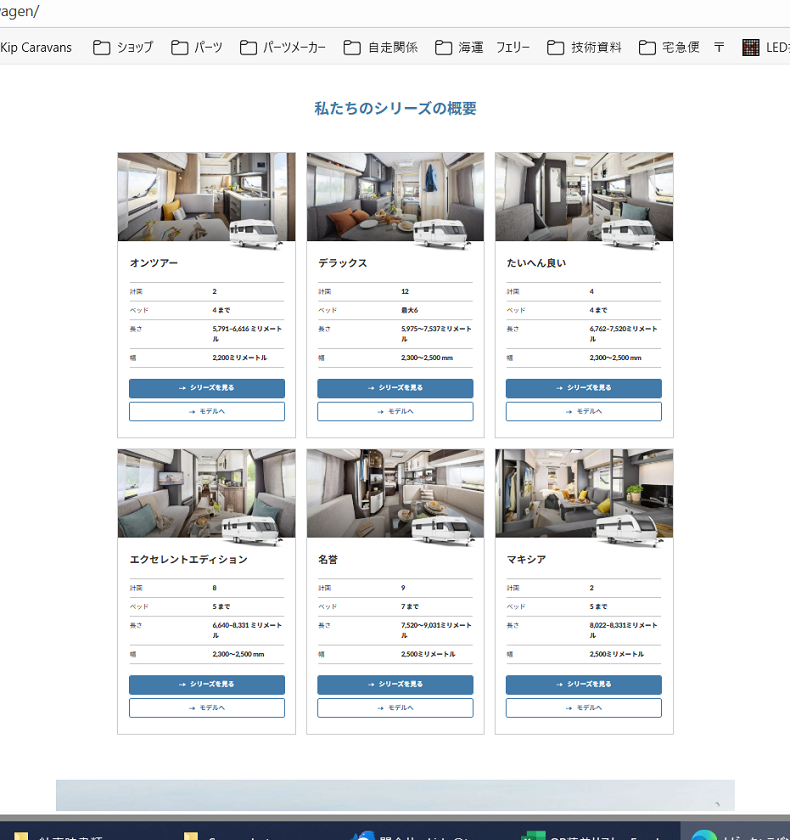Open the ショップ bookmark folder
The width and height of the screenshot is (790, 840).
[x=123, y=48]
